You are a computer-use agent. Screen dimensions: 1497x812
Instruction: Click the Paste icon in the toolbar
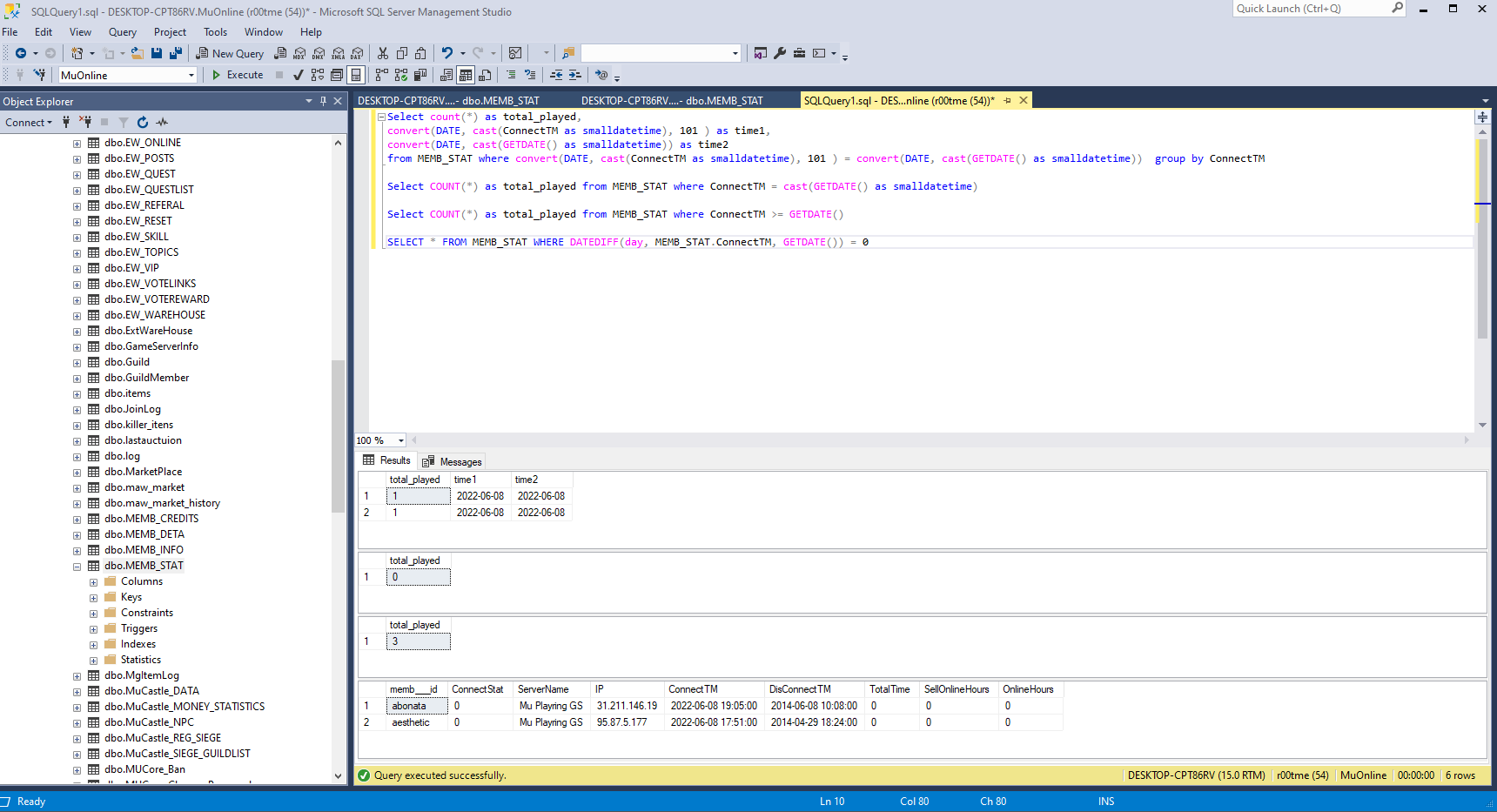click(421, 53)
